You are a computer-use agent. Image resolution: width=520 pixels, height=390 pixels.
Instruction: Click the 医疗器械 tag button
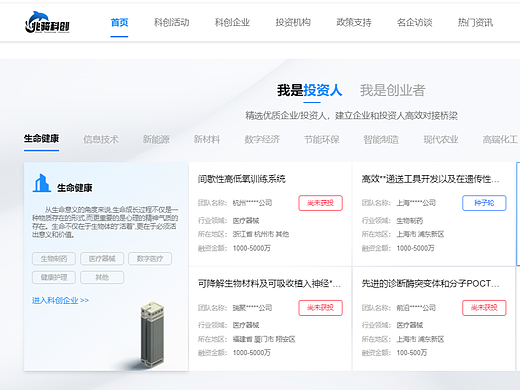(x=102, y=259)
